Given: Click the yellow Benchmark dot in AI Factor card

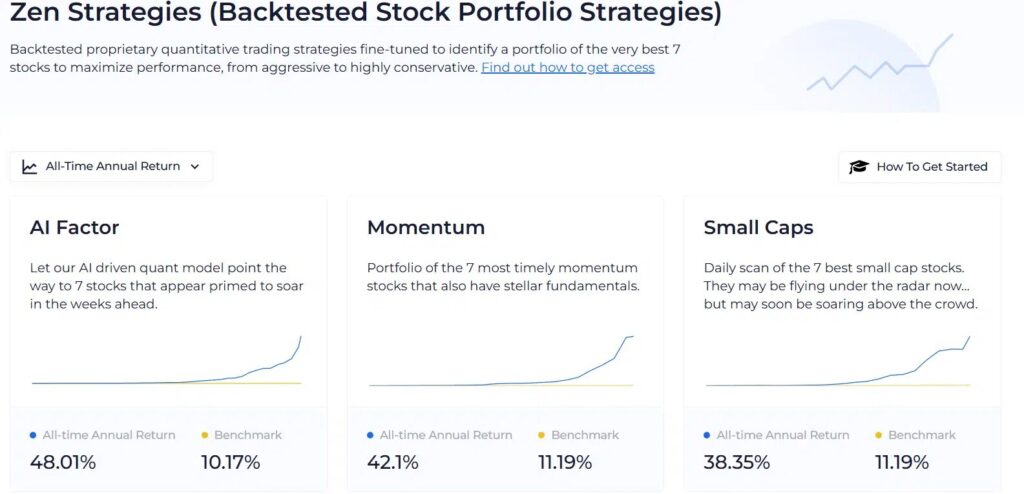Looking at the screenshot, I should 204,435.
